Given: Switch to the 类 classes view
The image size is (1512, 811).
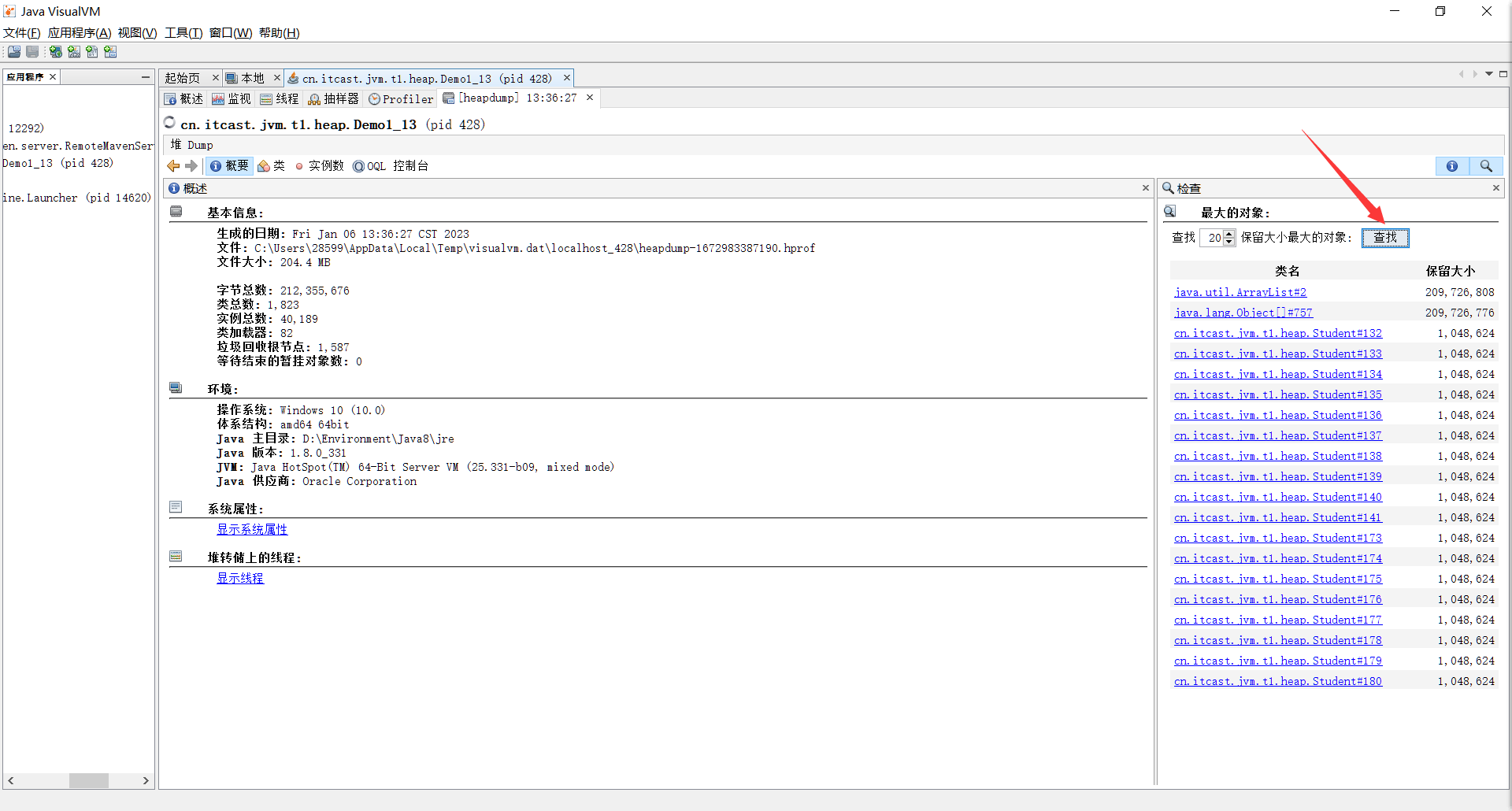Looking at the screenshot, I should pos(271,166).
